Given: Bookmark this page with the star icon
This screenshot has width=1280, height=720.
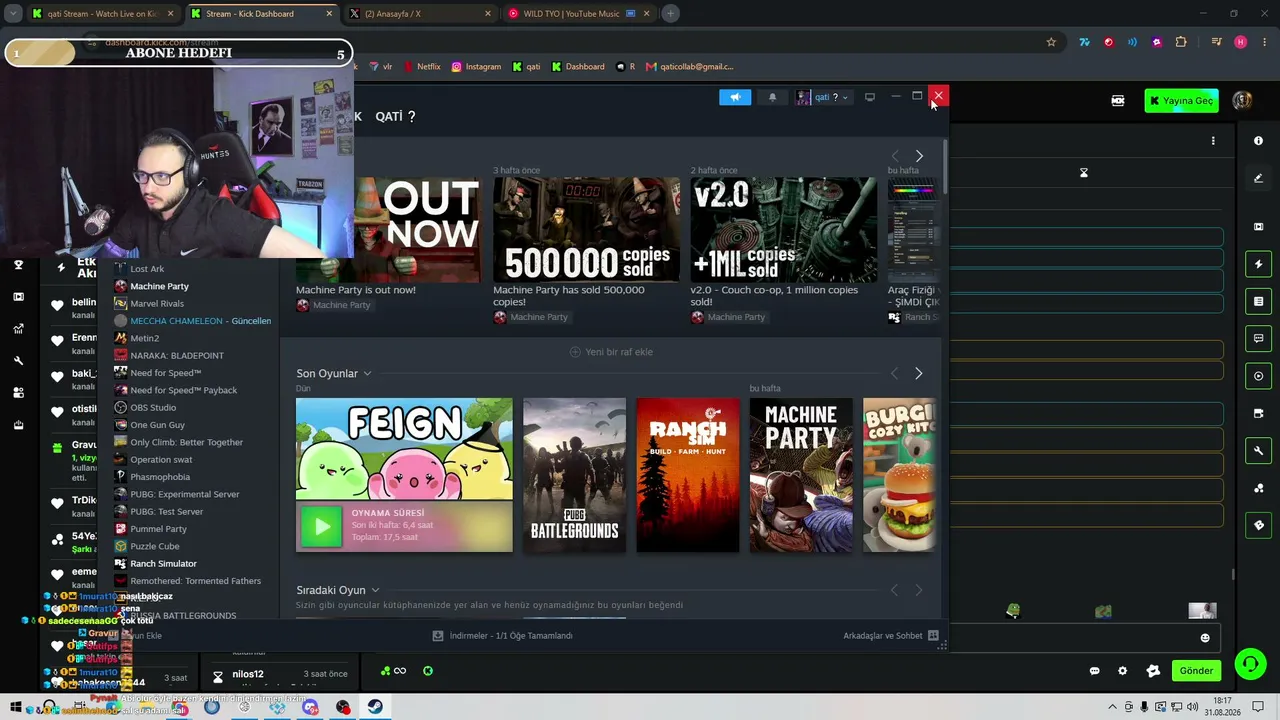Looking at the screenshot, I should (x=1051, y=42).
